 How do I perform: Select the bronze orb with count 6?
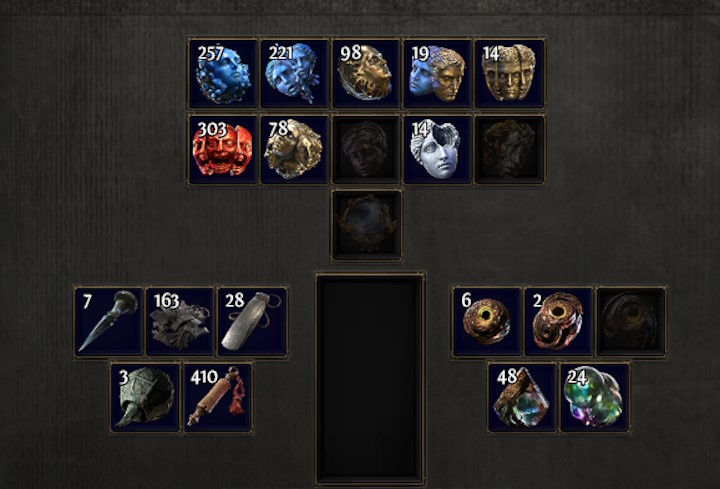[487, 321]
